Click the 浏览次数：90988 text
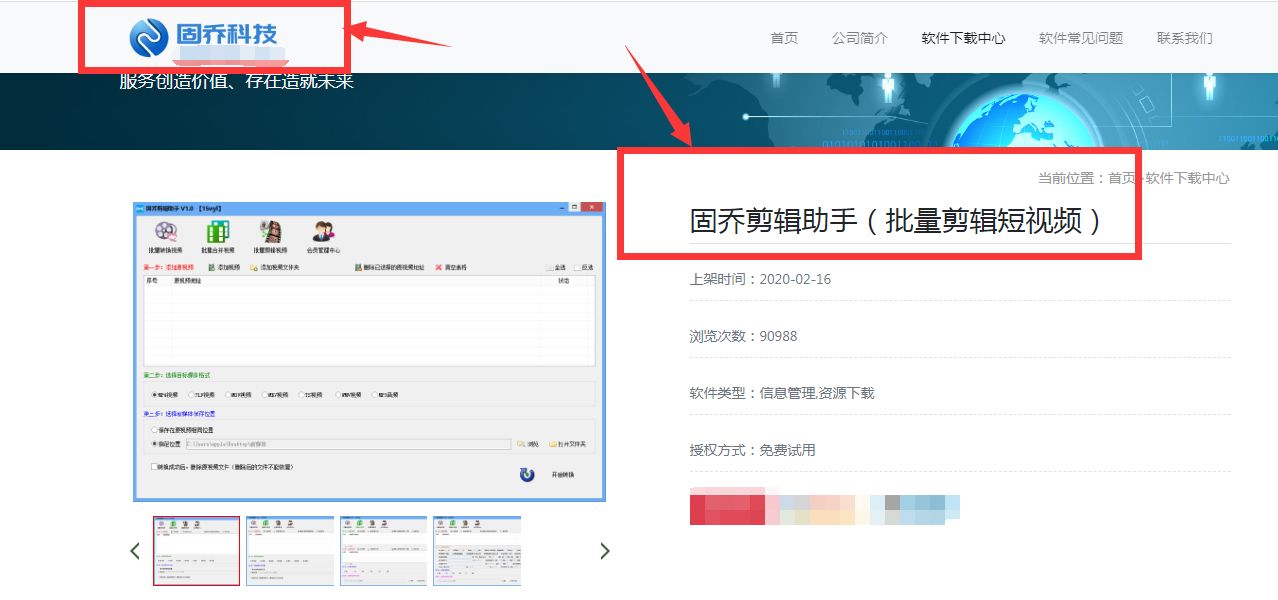 (743, 336)
